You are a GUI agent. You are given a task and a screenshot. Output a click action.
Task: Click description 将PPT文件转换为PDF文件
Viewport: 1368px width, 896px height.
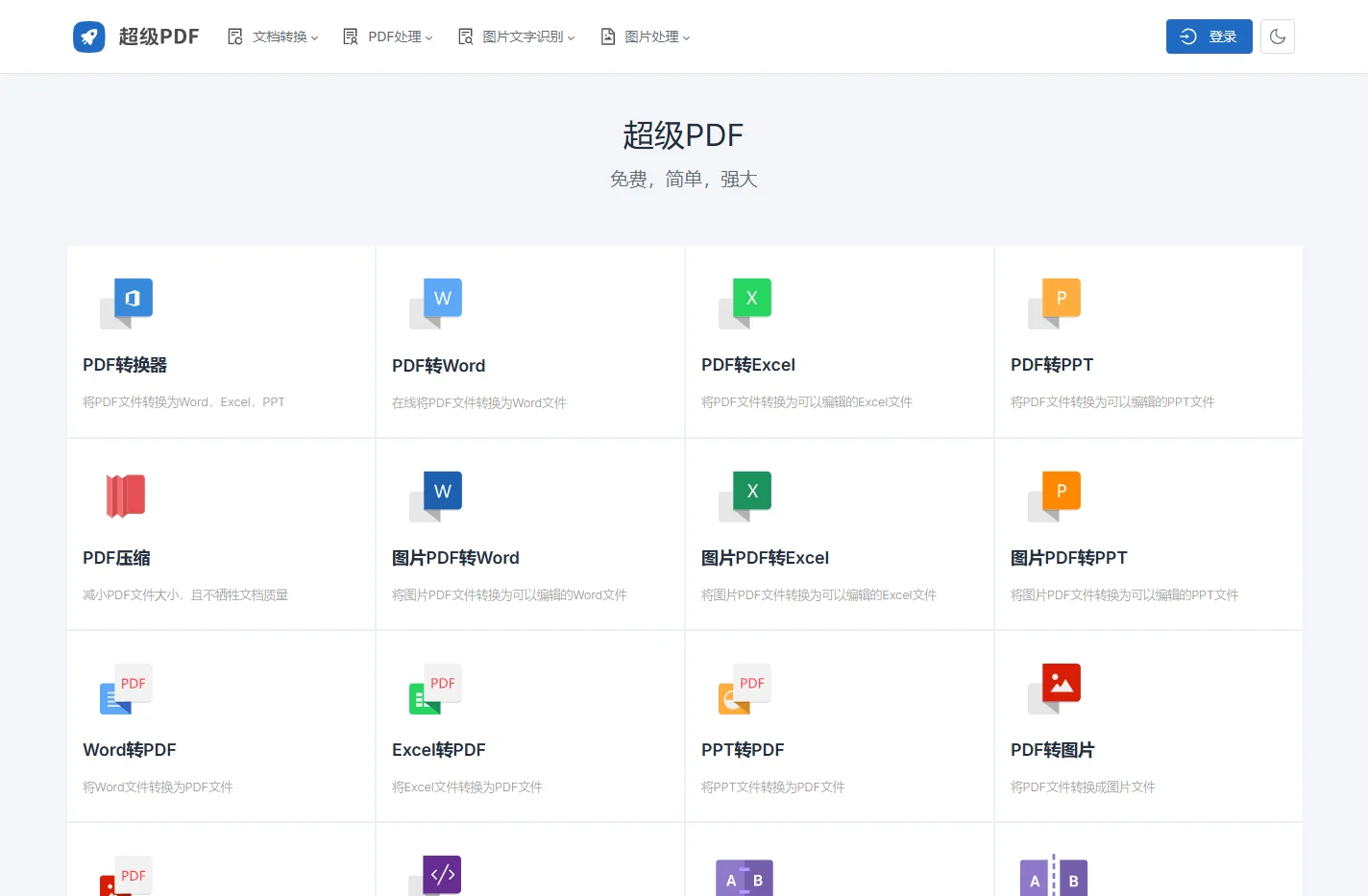coord(773,787)
